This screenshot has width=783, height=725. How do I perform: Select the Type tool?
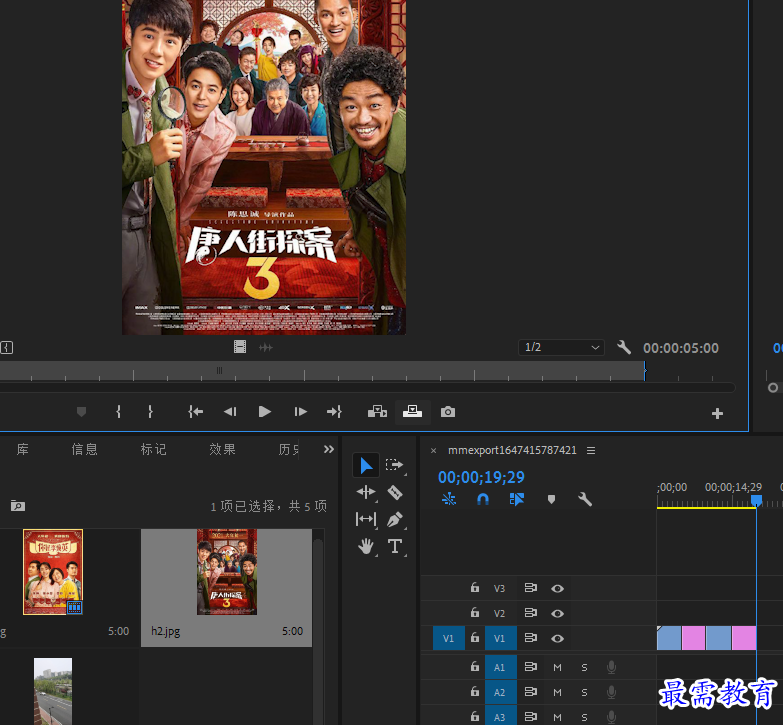pyautogui.click(x=394, y=546)
